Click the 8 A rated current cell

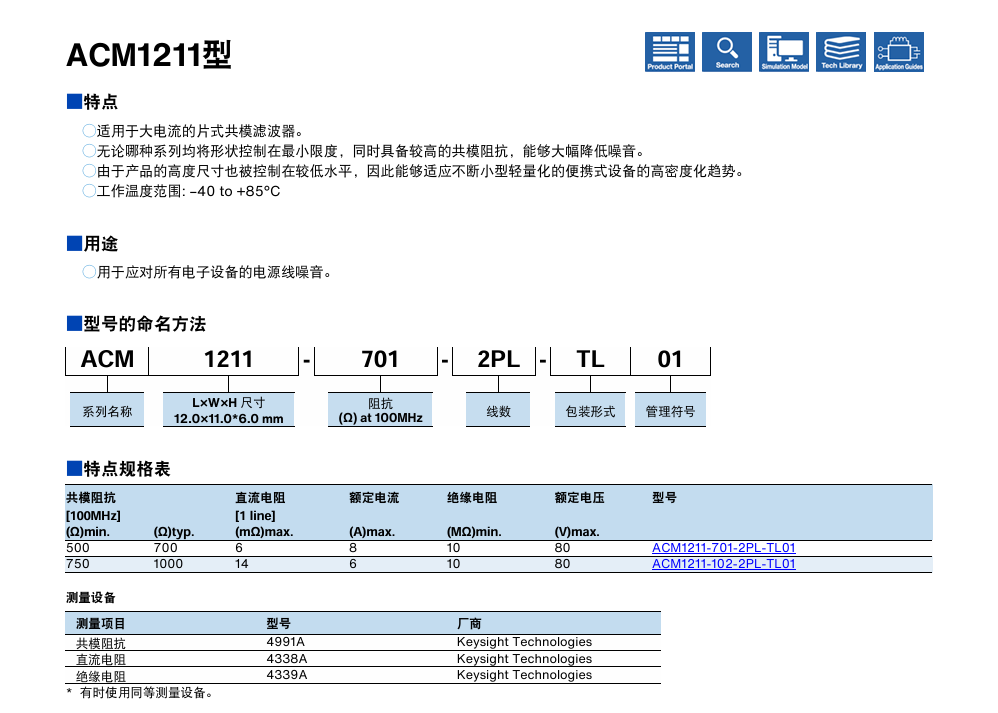353,547
